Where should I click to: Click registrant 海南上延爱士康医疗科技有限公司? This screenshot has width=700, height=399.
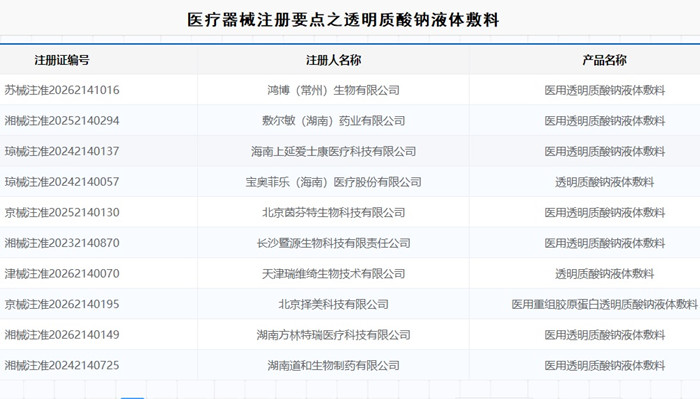333,151
